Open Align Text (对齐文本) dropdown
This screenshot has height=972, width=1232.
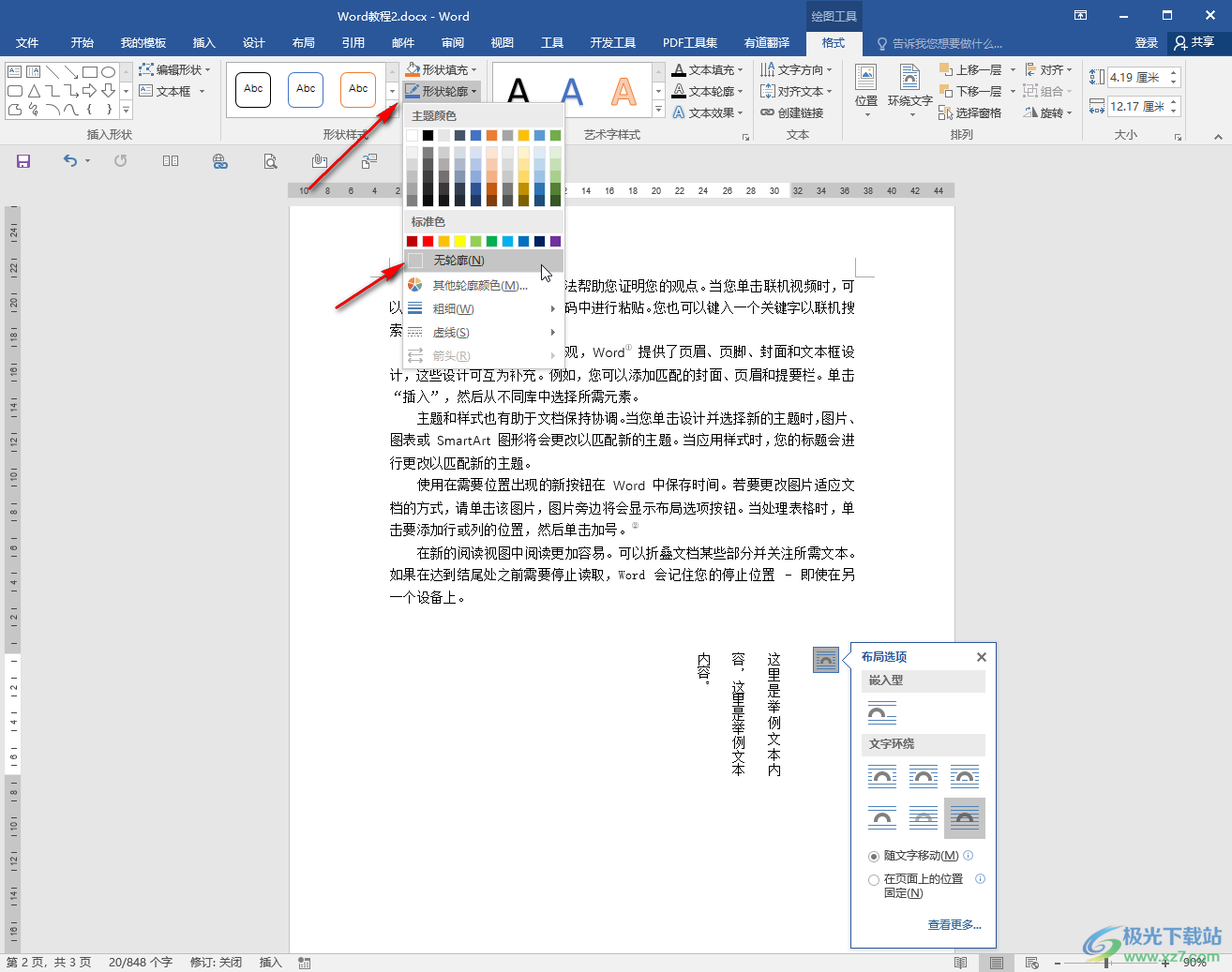point(796,91)
